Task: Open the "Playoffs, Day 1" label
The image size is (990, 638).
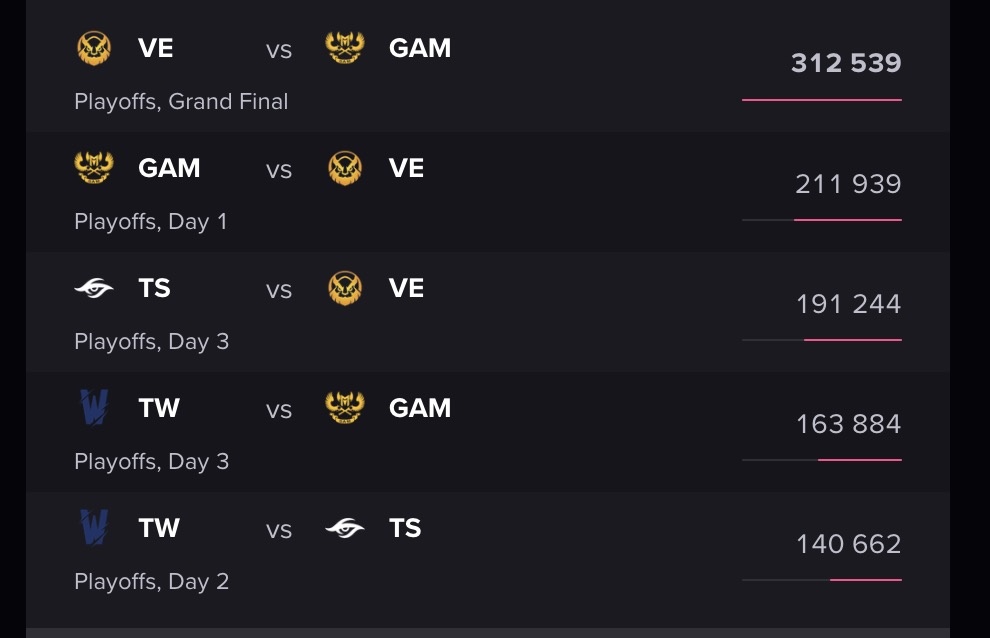Action: (x=151, y=222)
